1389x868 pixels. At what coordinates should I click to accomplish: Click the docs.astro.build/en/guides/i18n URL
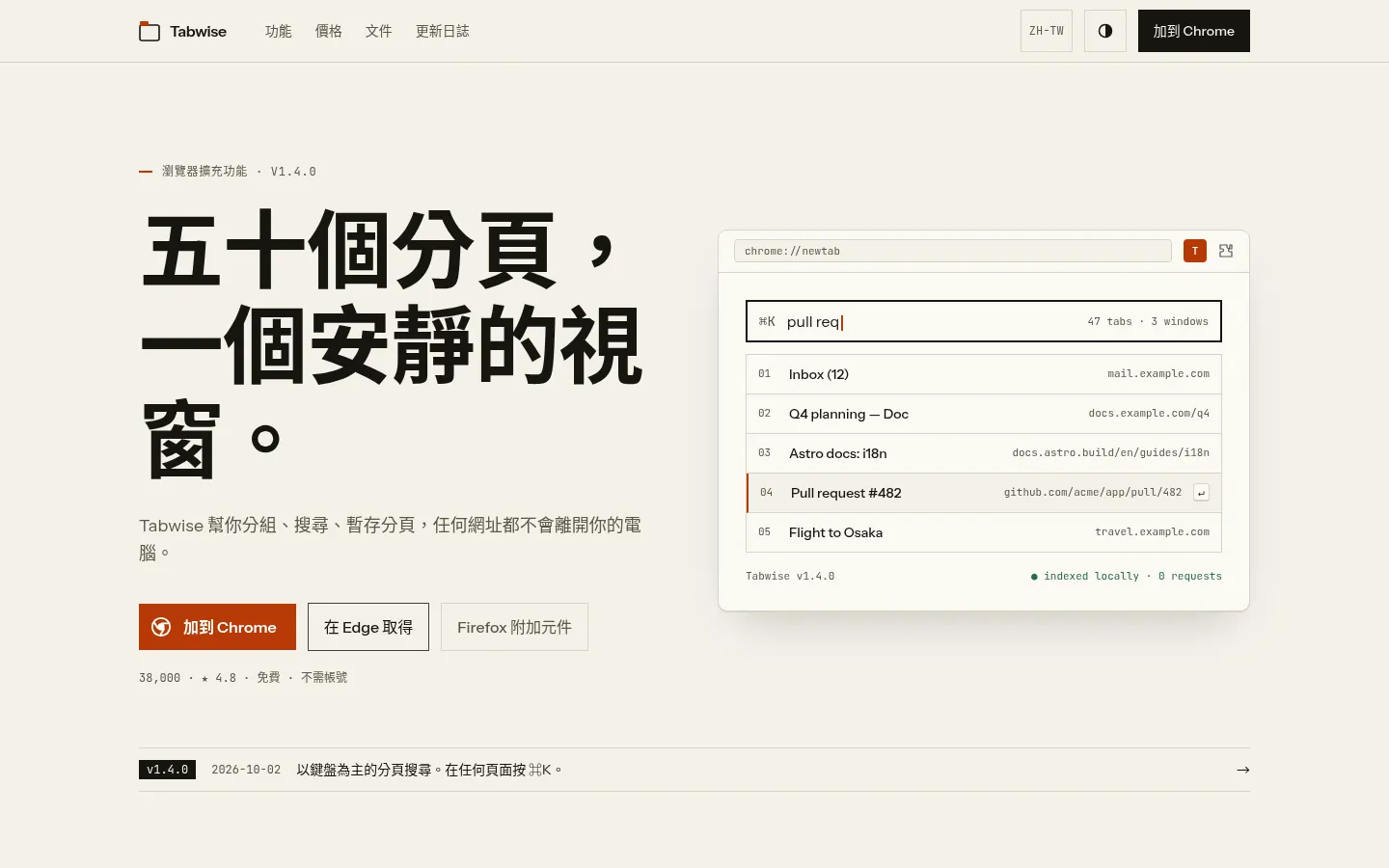pyautogui.click(x=1110, y=453)
